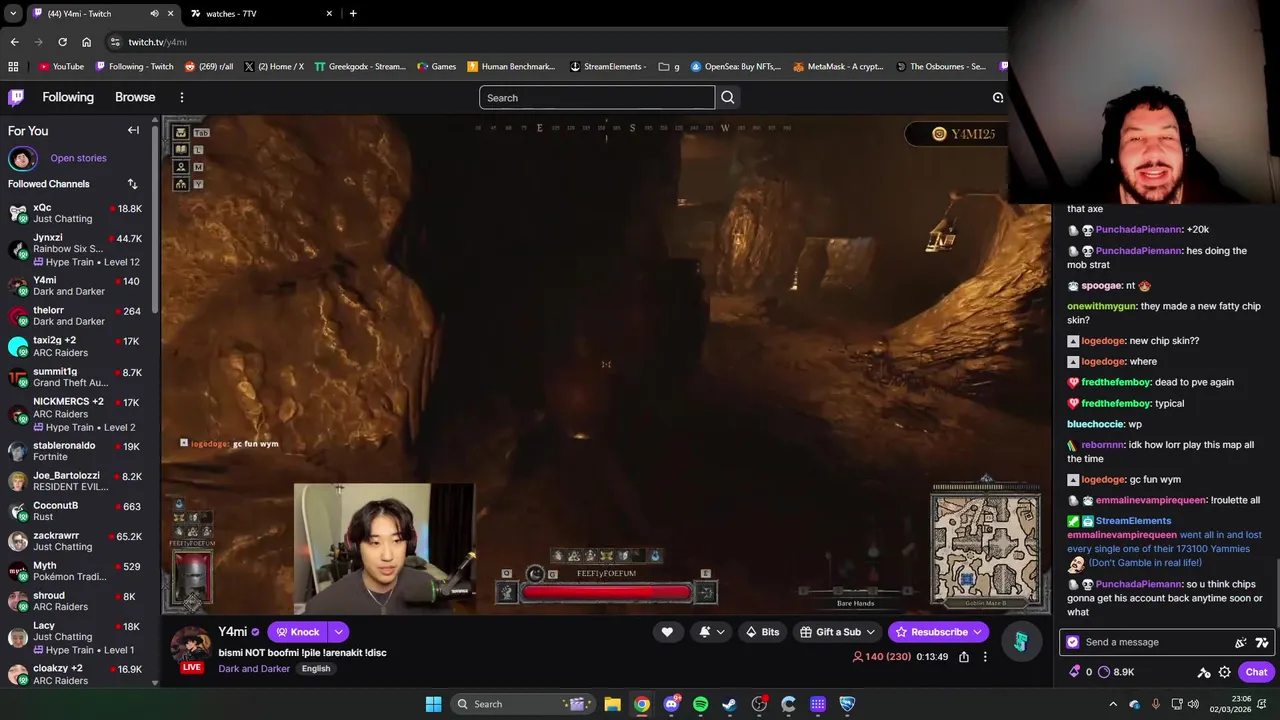Image resolution: width=1280 pixels, height=720 pixels.
Task: Click the Chrome home button
Action: coord(86,42)
